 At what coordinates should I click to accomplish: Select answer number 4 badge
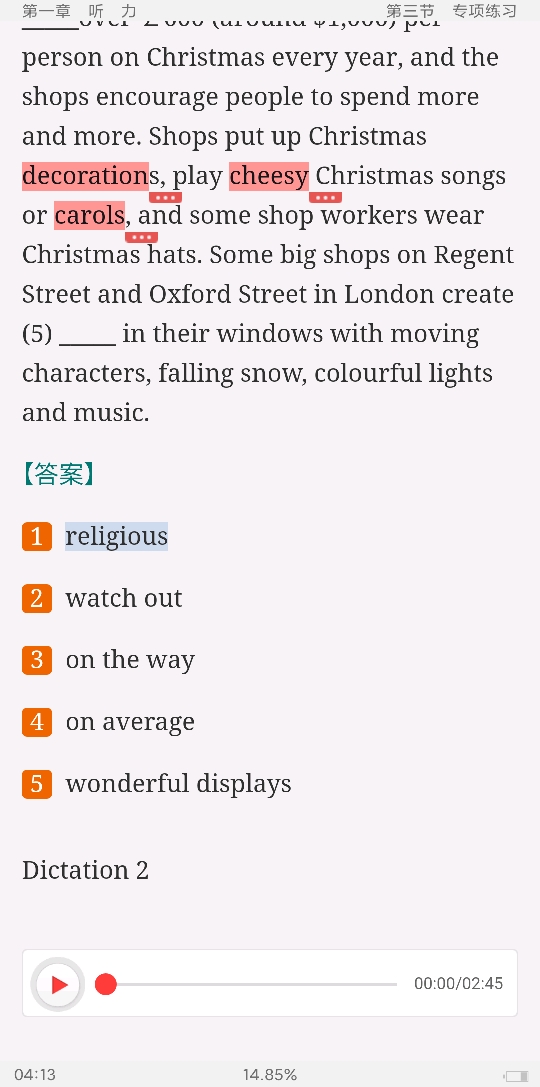click(x=37, y=722)
